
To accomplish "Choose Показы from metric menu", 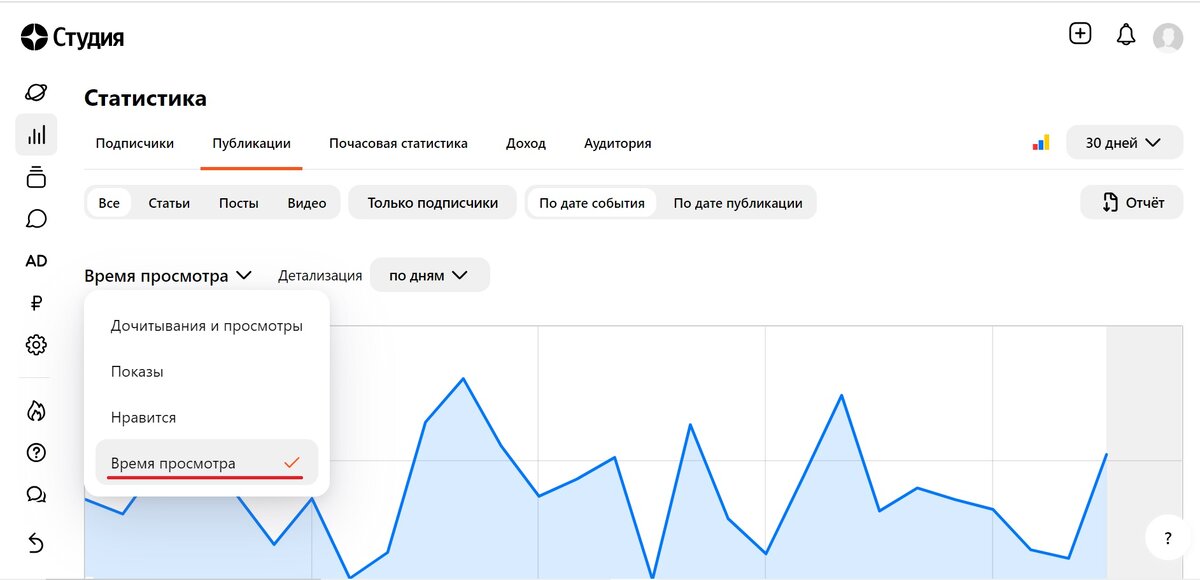I will tap(207, 372).
